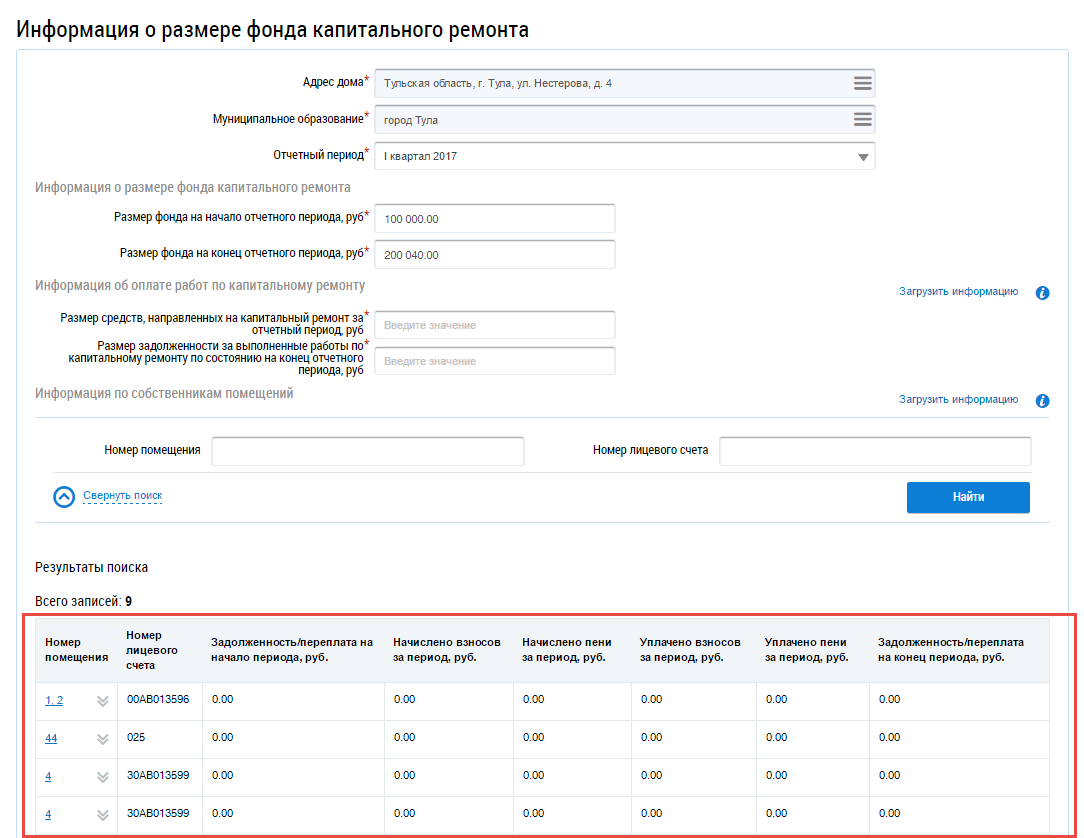Click Загрузить информацию link for capital repair payment
This screenshot has width=1084, height=838.
click(x=958, y=292)
